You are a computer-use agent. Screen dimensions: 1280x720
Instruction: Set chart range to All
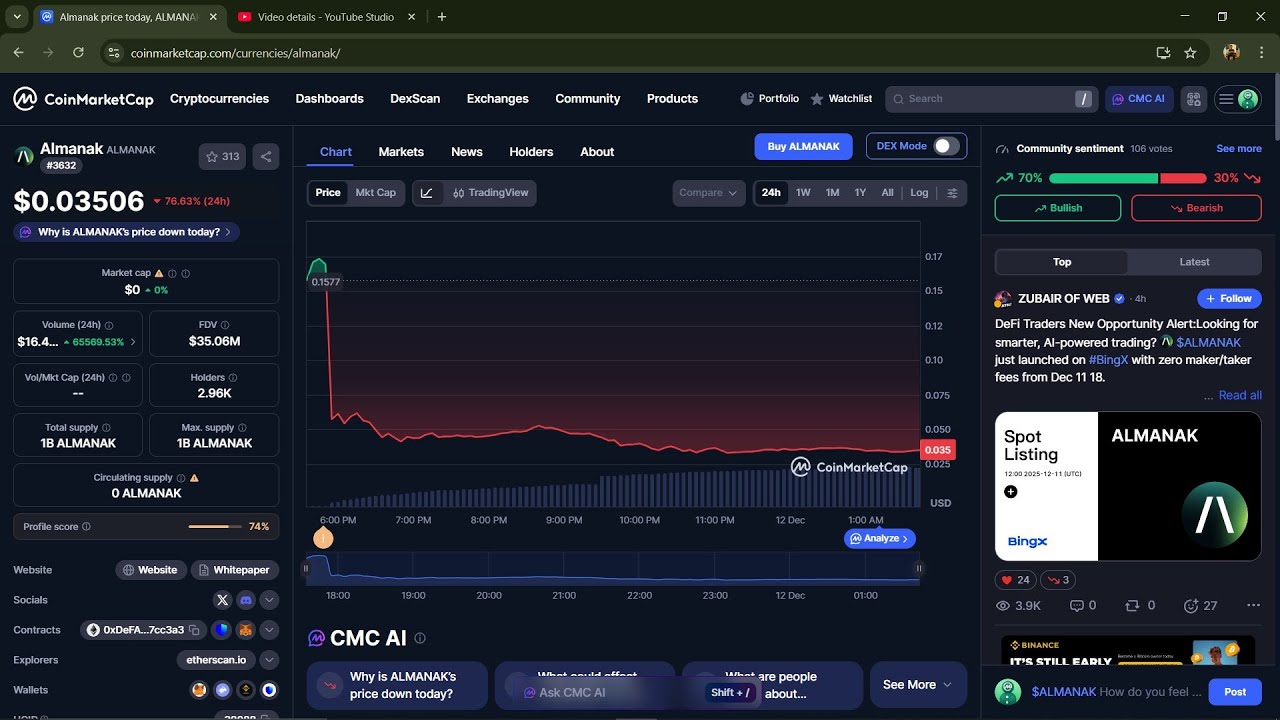887,193
